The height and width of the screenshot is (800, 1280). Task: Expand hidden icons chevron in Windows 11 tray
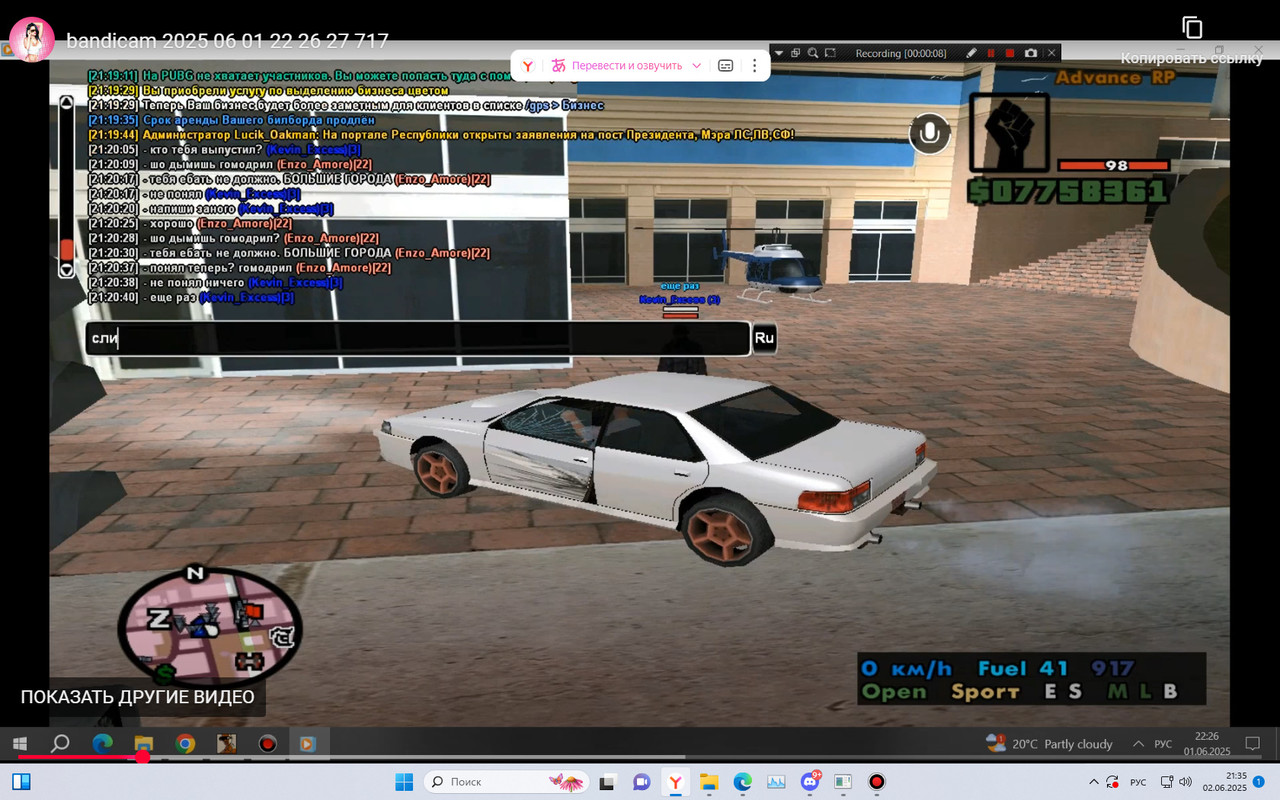[1092, 781]
